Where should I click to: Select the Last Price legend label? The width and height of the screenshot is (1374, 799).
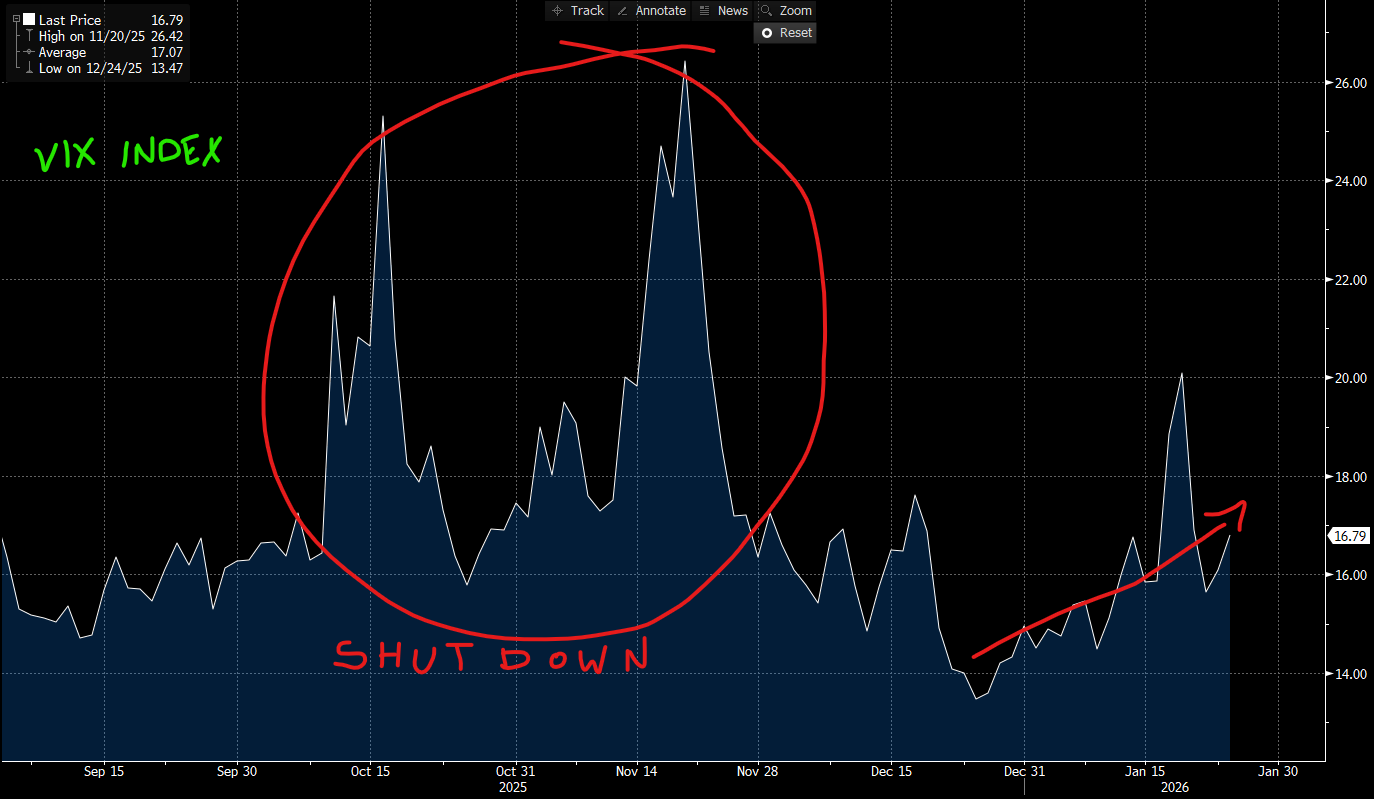coord(69,20)
